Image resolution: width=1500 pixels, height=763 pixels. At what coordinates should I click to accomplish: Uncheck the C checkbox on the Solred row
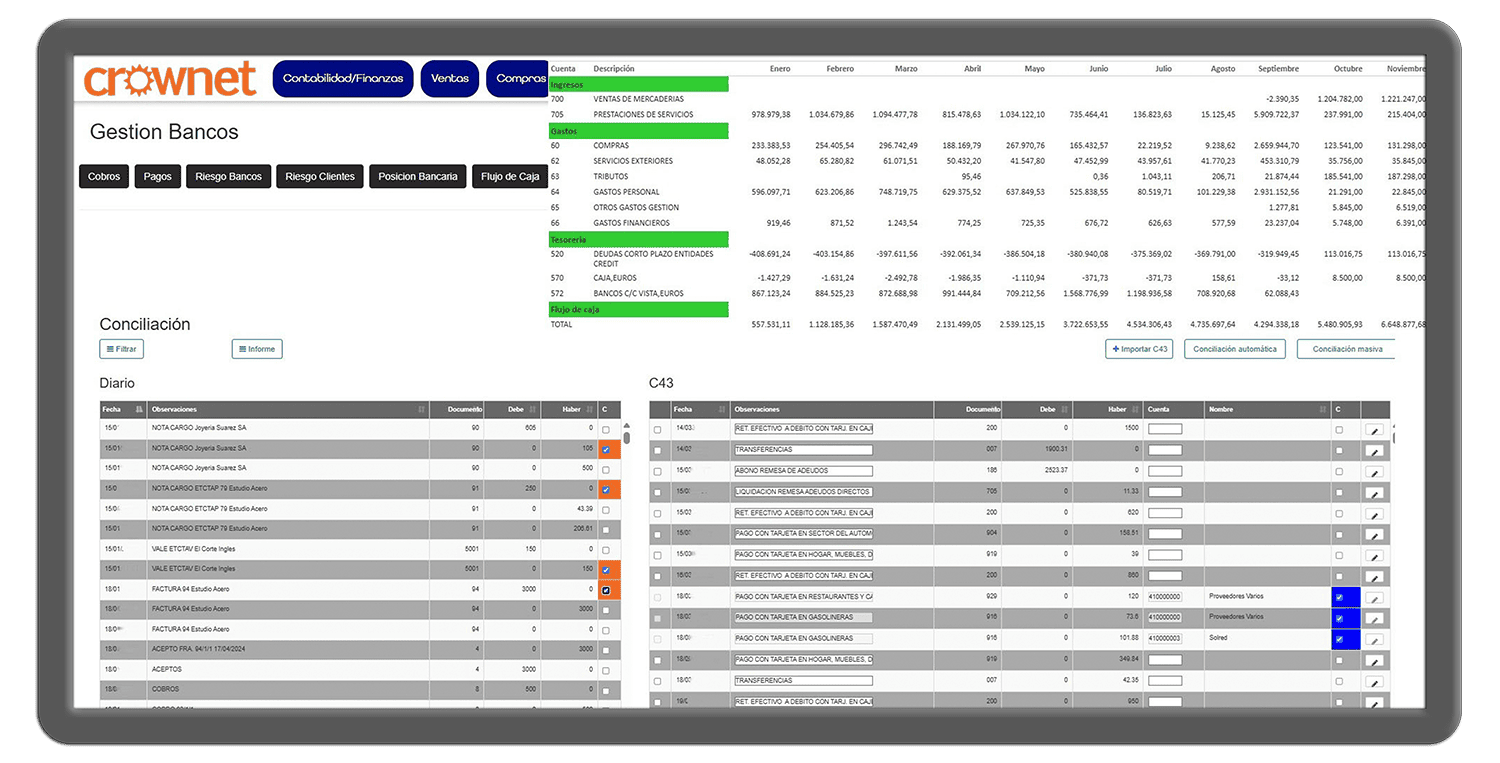pos(1339,638)
